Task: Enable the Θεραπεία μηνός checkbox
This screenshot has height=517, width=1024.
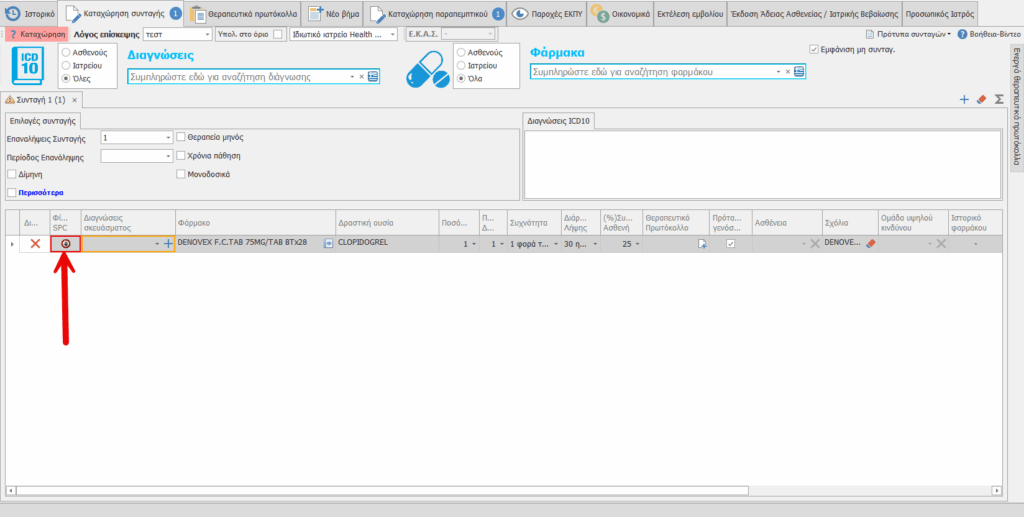Action: point(181,137)
